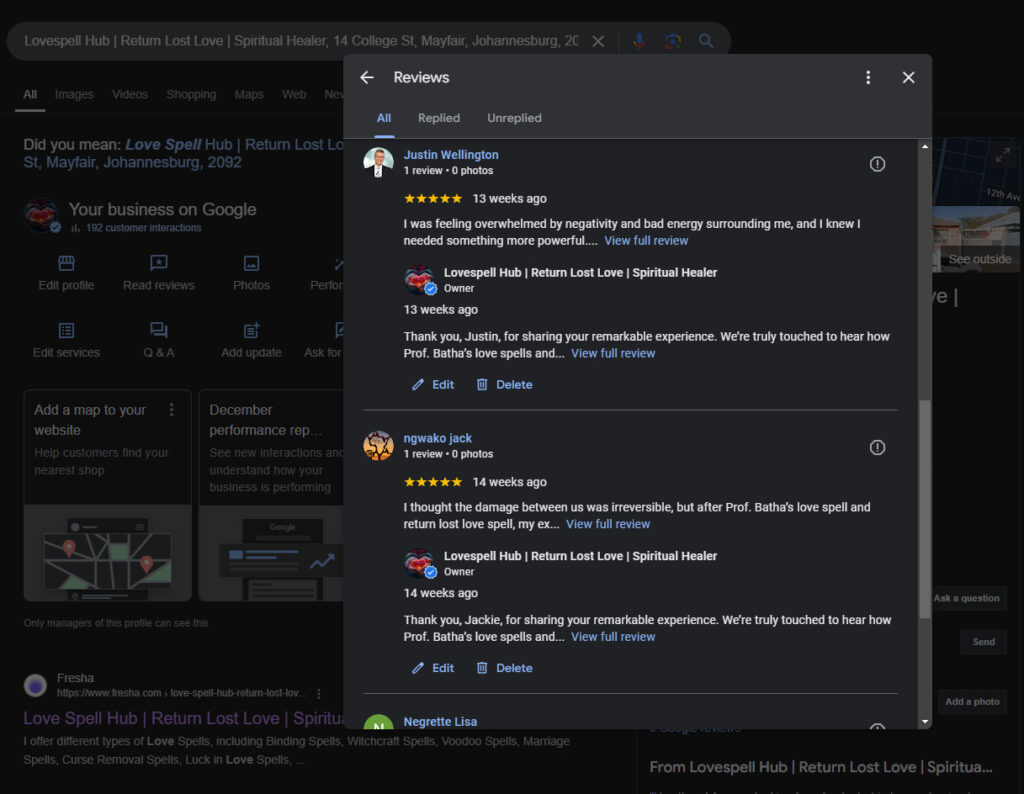The height and width of the screenshot is (794, 1024).
Task: Click the See outside street thumbnail
Action: (x=976, y=239)
